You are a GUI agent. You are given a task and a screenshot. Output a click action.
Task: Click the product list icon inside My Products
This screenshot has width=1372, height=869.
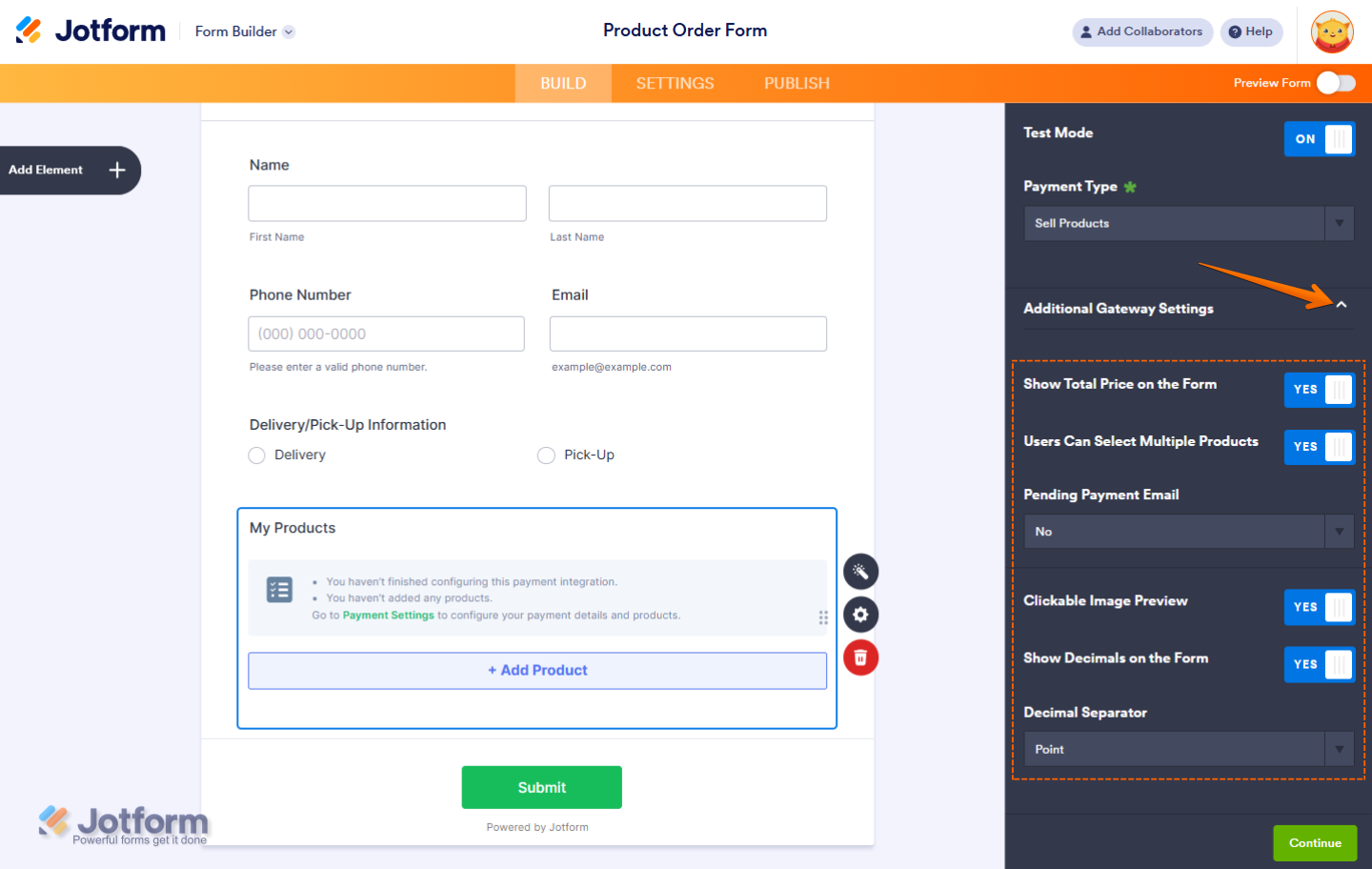tap(278, 589)
